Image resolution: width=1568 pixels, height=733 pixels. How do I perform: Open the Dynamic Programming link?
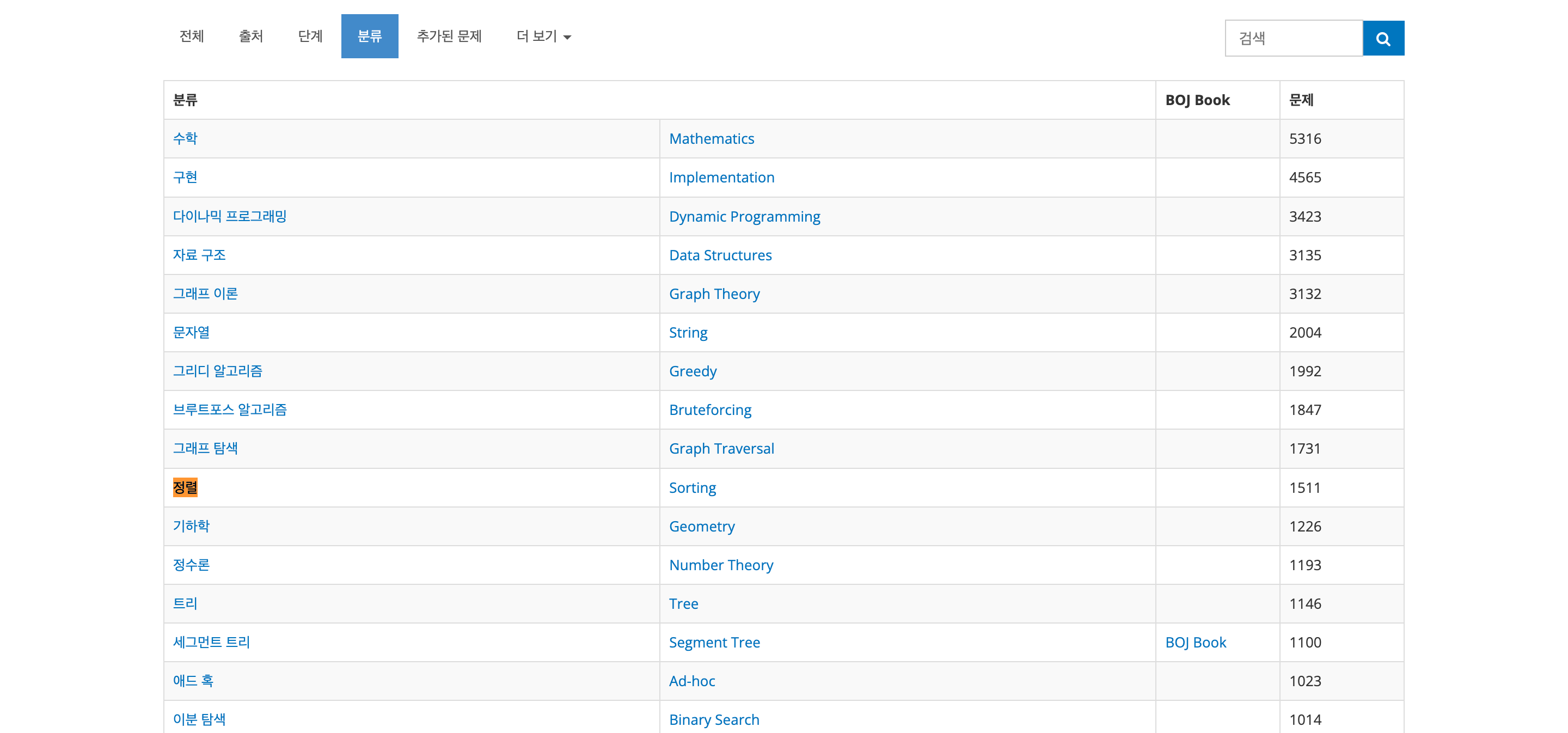tap(744, 216)
